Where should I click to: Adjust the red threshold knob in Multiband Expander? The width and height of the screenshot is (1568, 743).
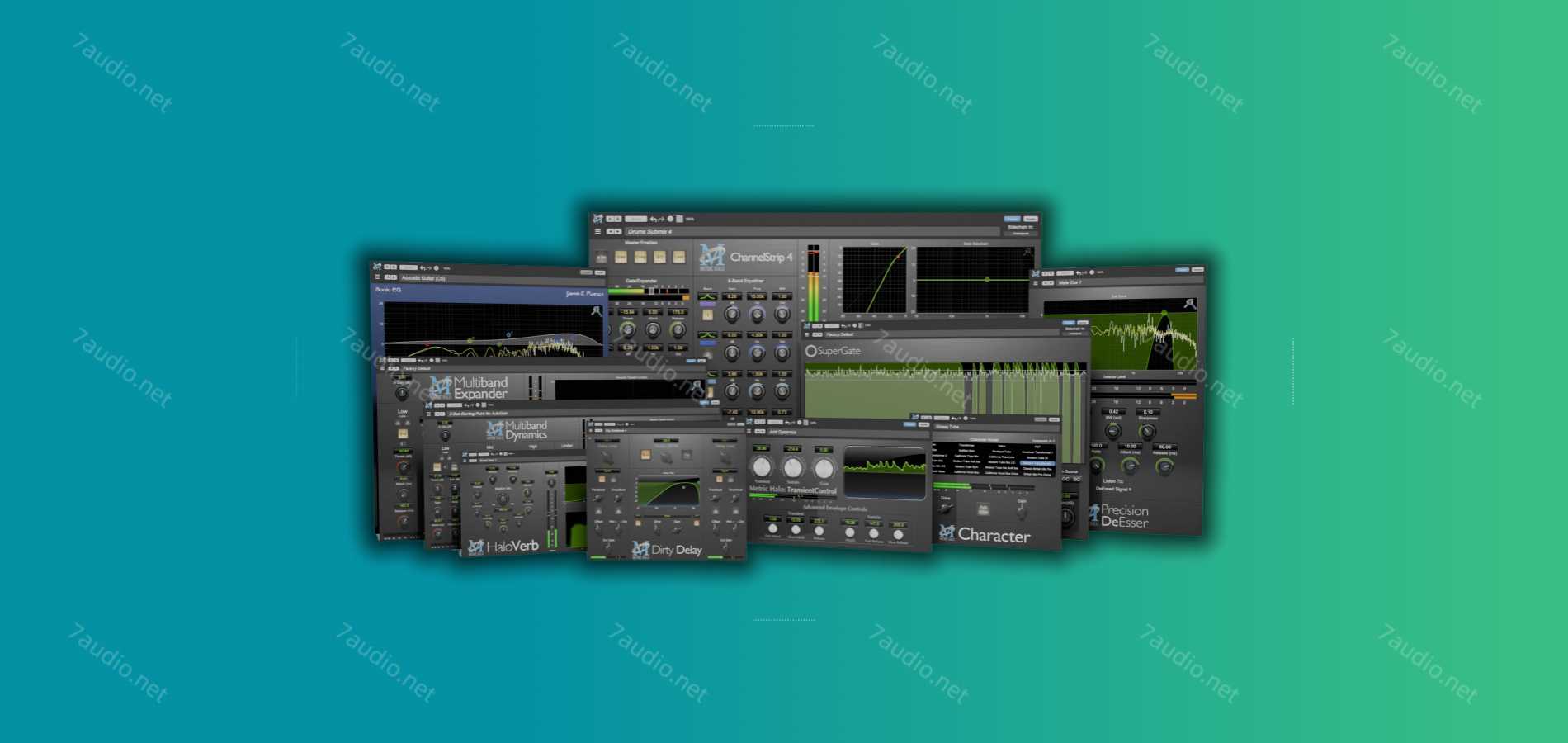tap(404, 467)
